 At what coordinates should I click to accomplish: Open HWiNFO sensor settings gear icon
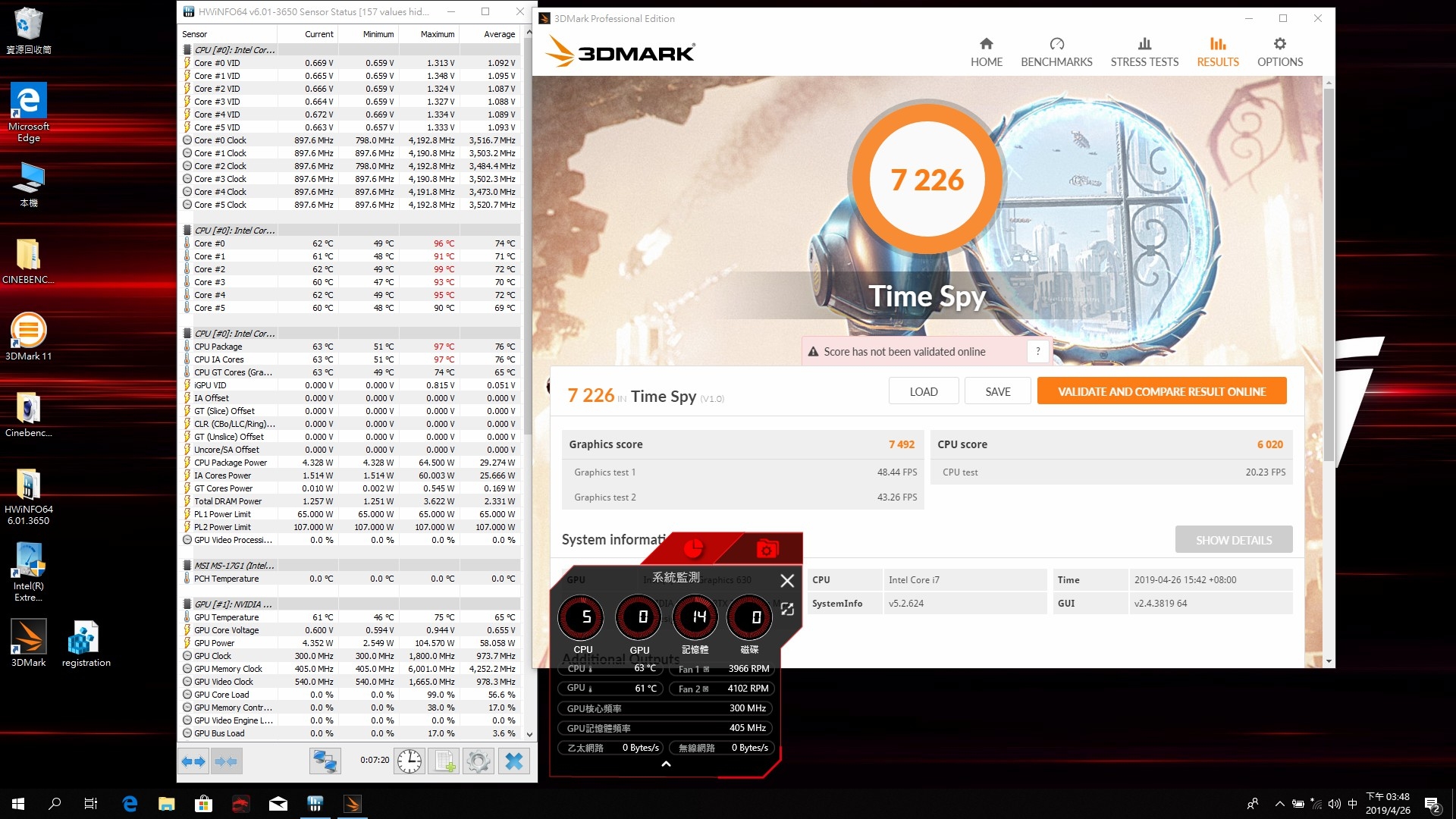click(479, 761)
